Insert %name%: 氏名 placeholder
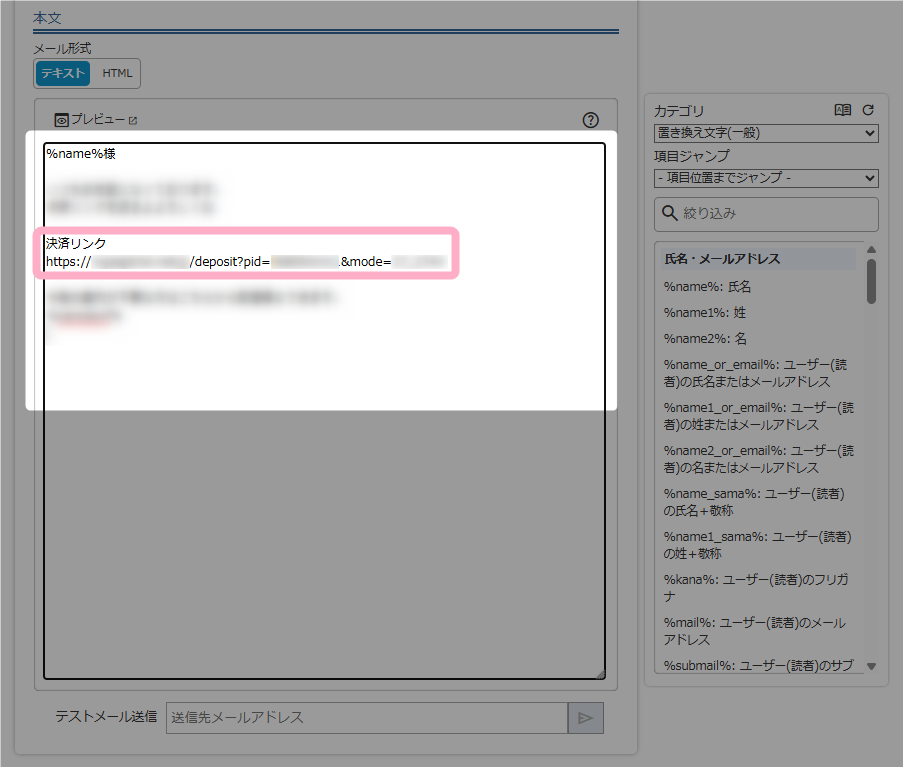903x767 pixels. click(x=707, y=286)
